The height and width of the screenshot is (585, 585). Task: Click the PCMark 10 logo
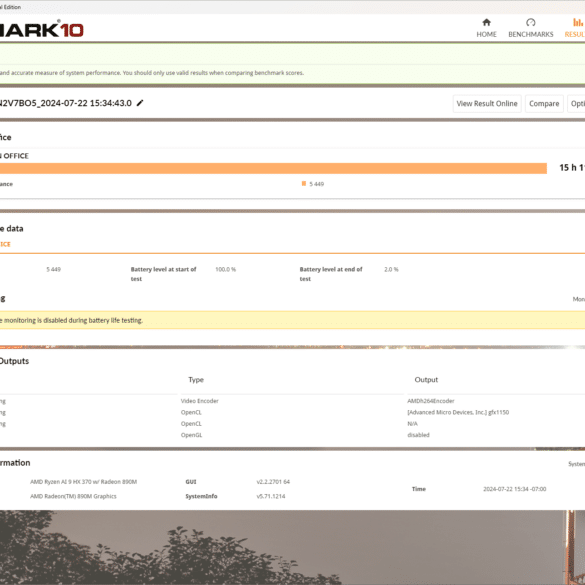coord(41,29)
